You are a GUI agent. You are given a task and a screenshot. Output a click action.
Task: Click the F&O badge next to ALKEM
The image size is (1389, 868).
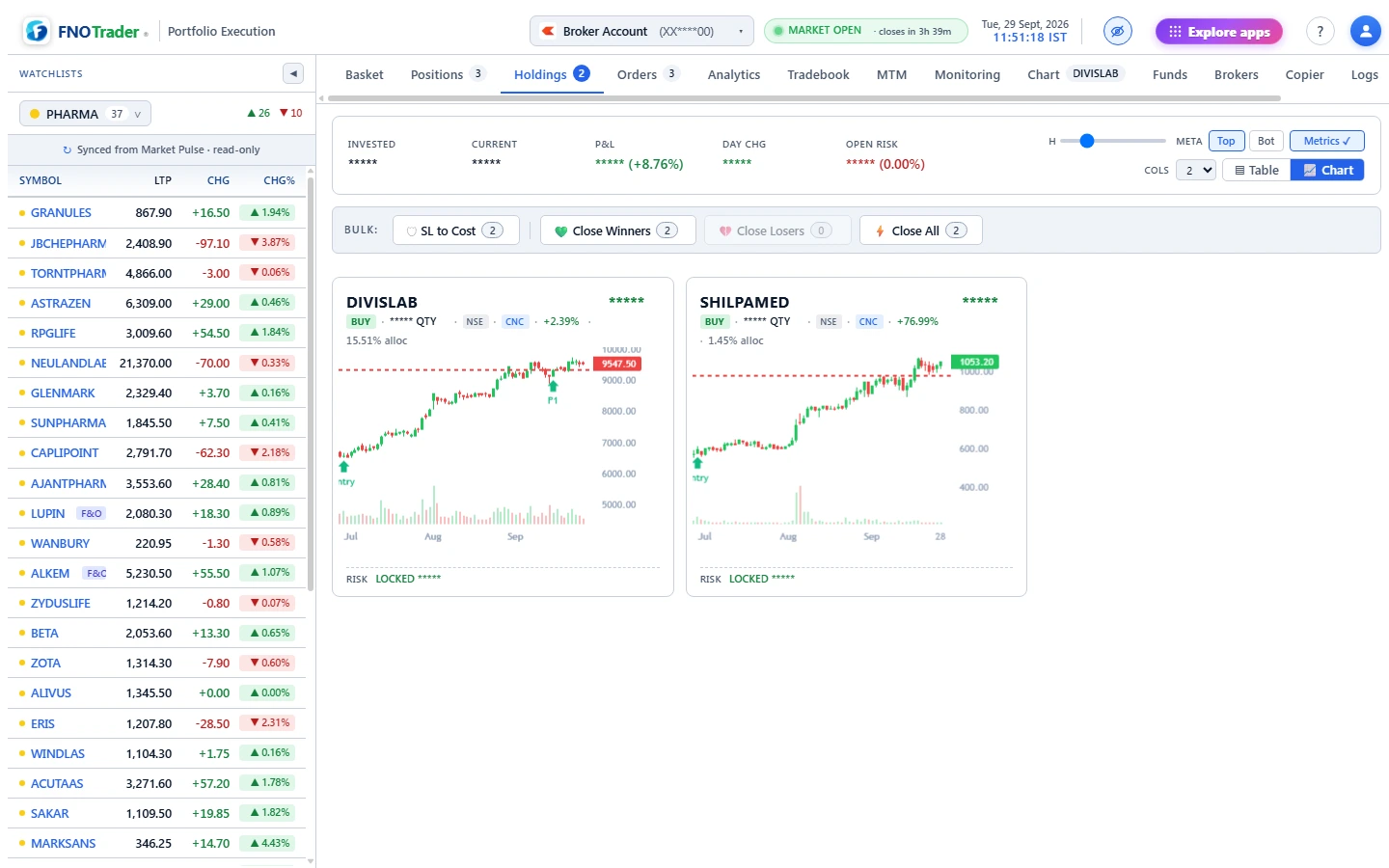[96, 574]
